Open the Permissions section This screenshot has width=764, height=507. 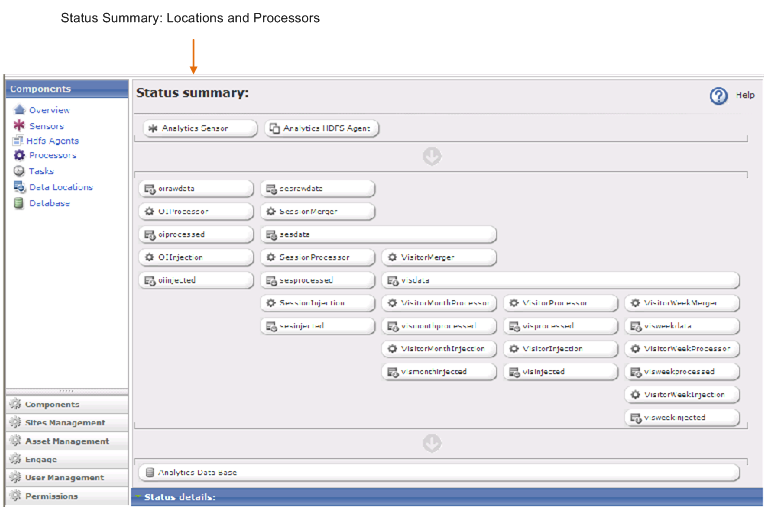pos(67,496)
